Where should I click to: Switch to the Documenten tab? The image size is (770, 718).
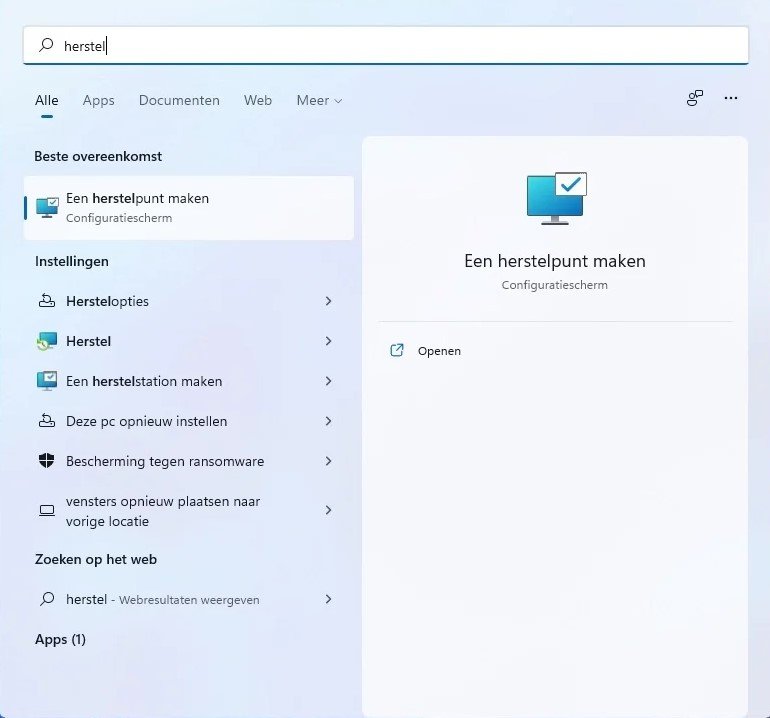coord(179,100)
